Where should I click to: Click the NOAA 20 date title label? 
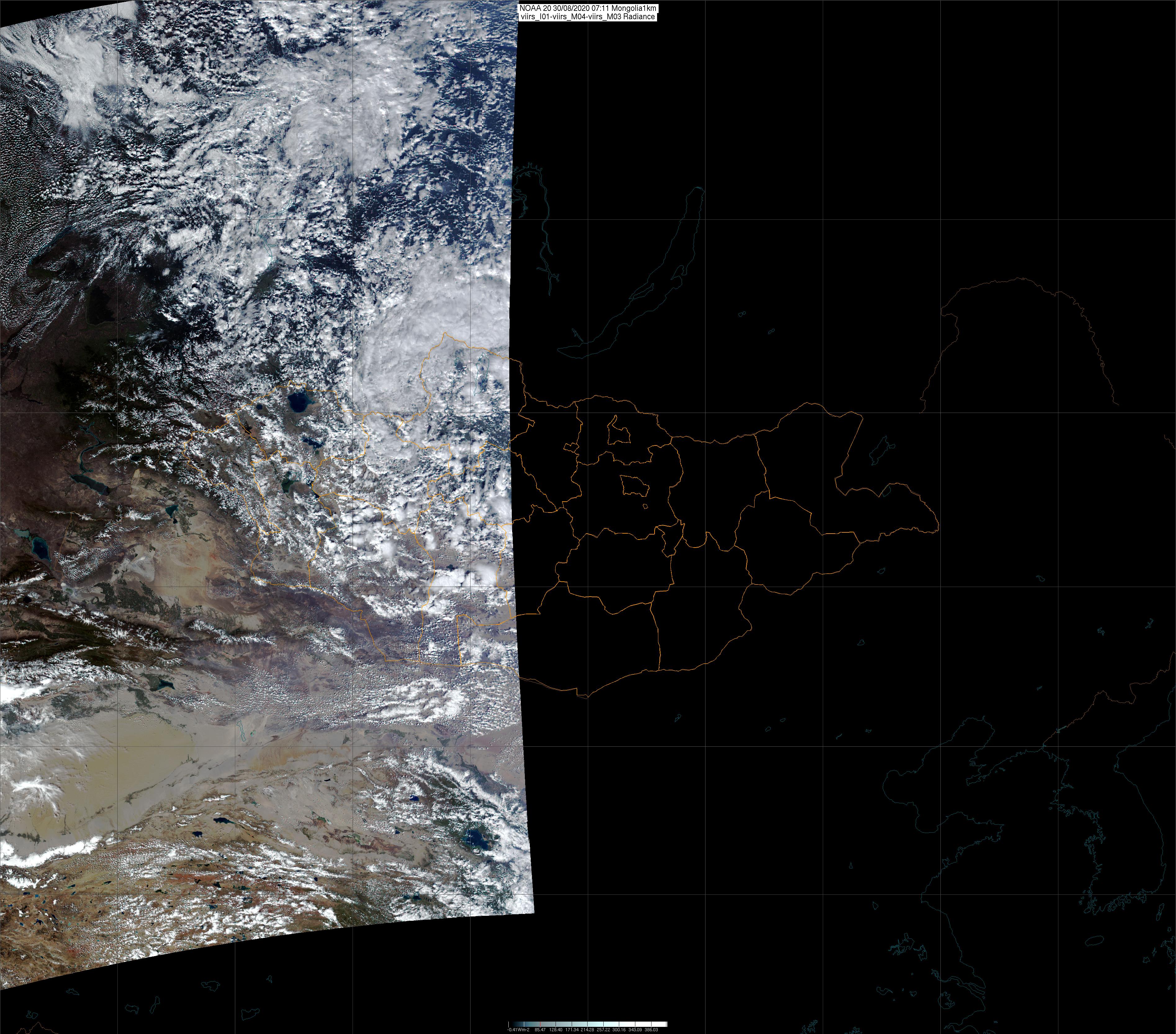tap(588, 9)
